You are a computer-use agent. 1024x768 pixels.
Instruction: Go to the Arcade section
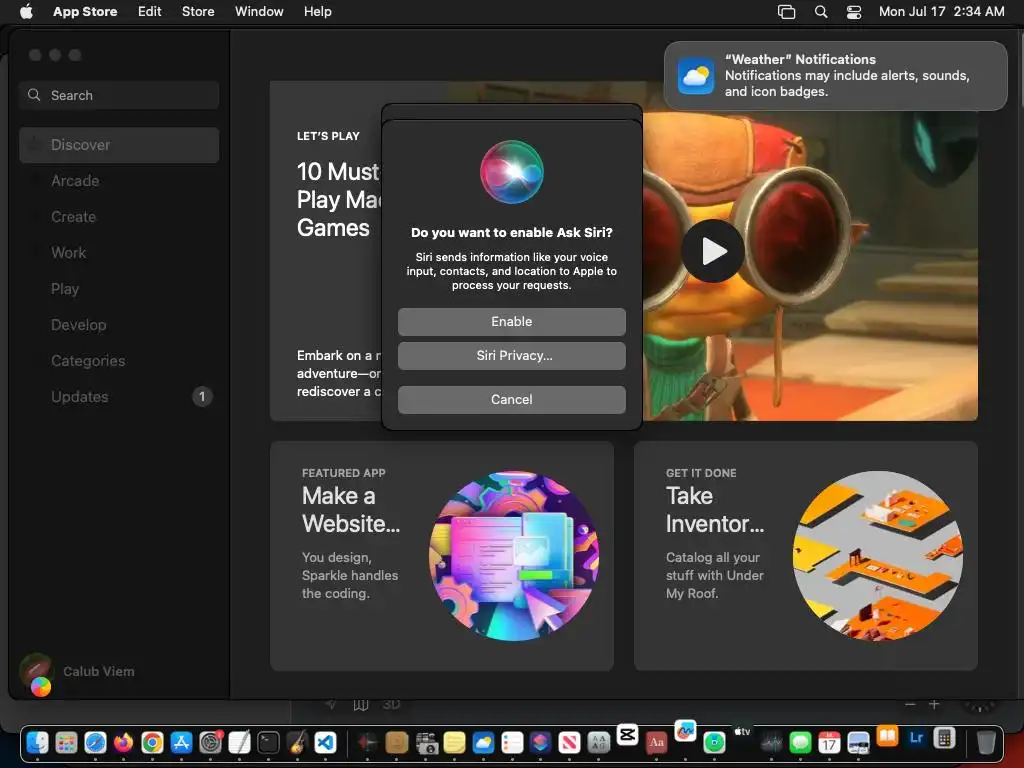pos(119,181)
